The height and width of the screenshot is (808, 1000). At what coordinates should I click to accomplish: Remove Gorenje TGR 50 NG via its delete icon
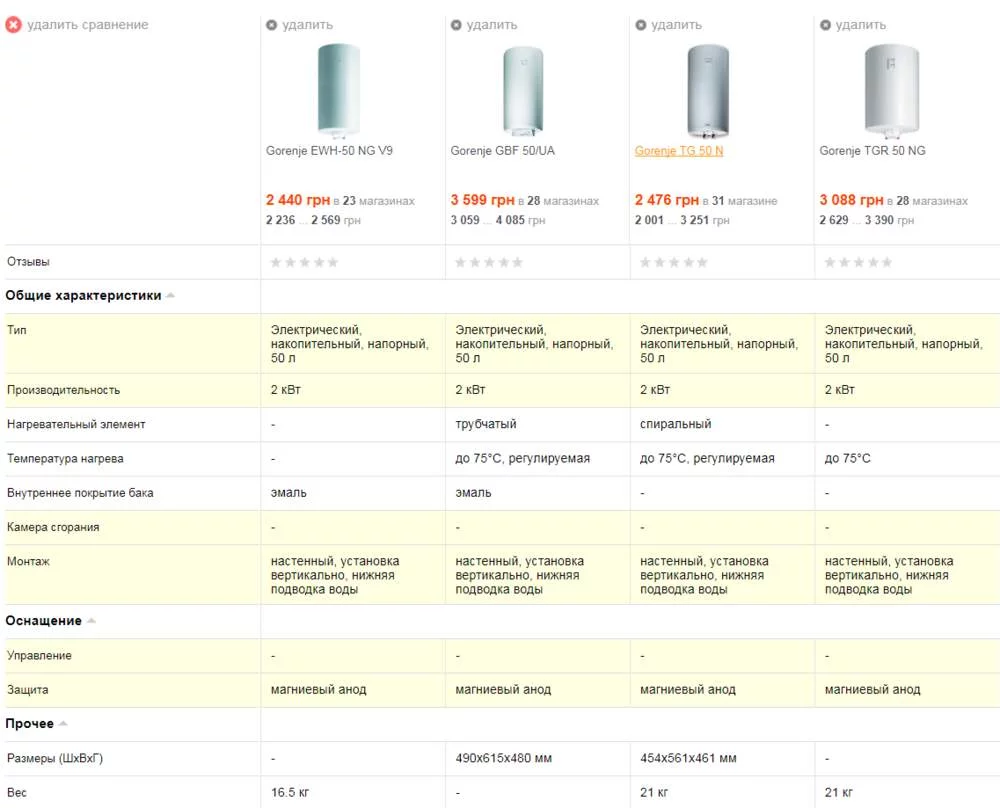825,25
